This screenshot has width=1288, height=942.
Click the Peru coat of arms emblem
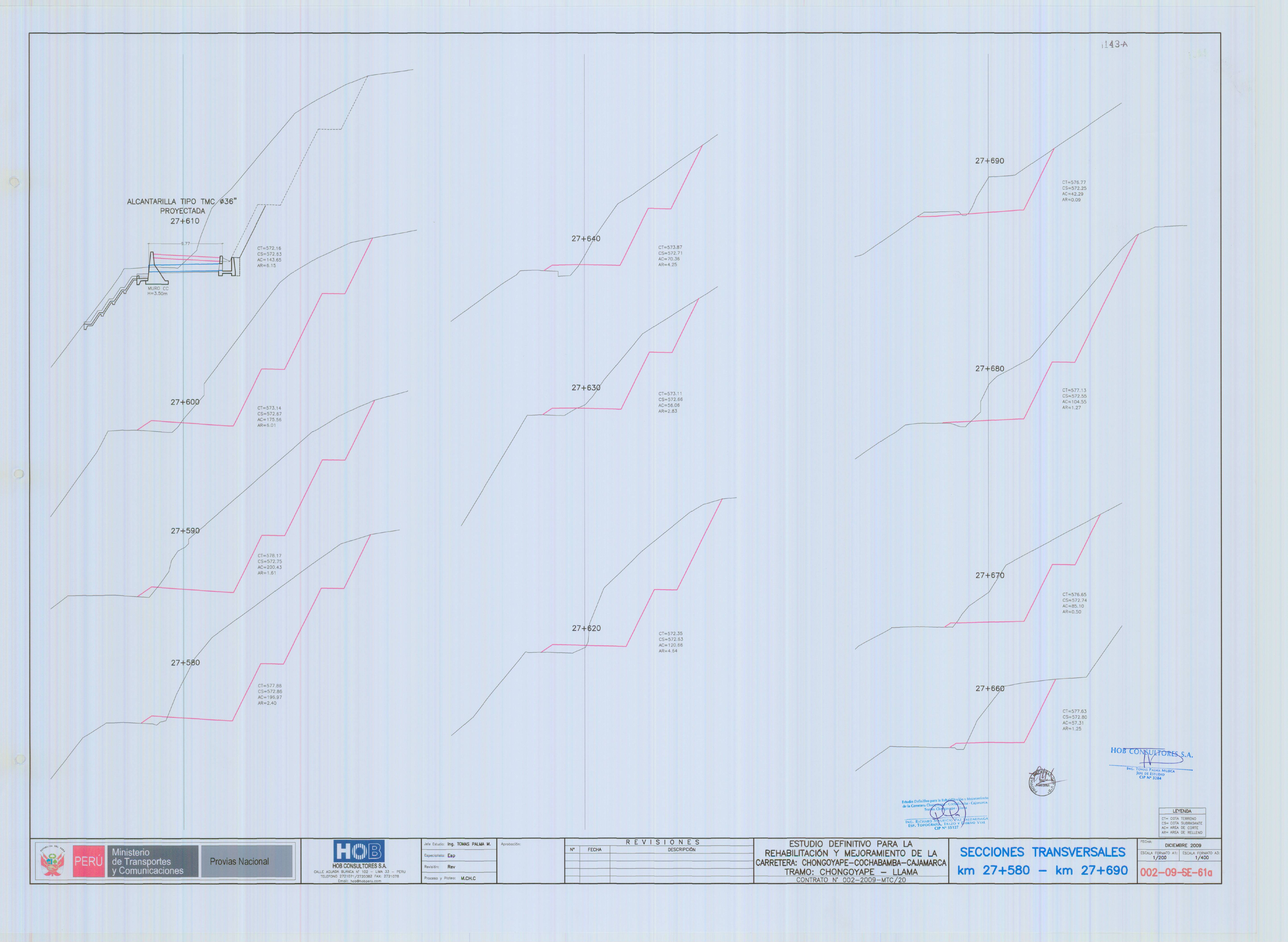coord(52,861)
